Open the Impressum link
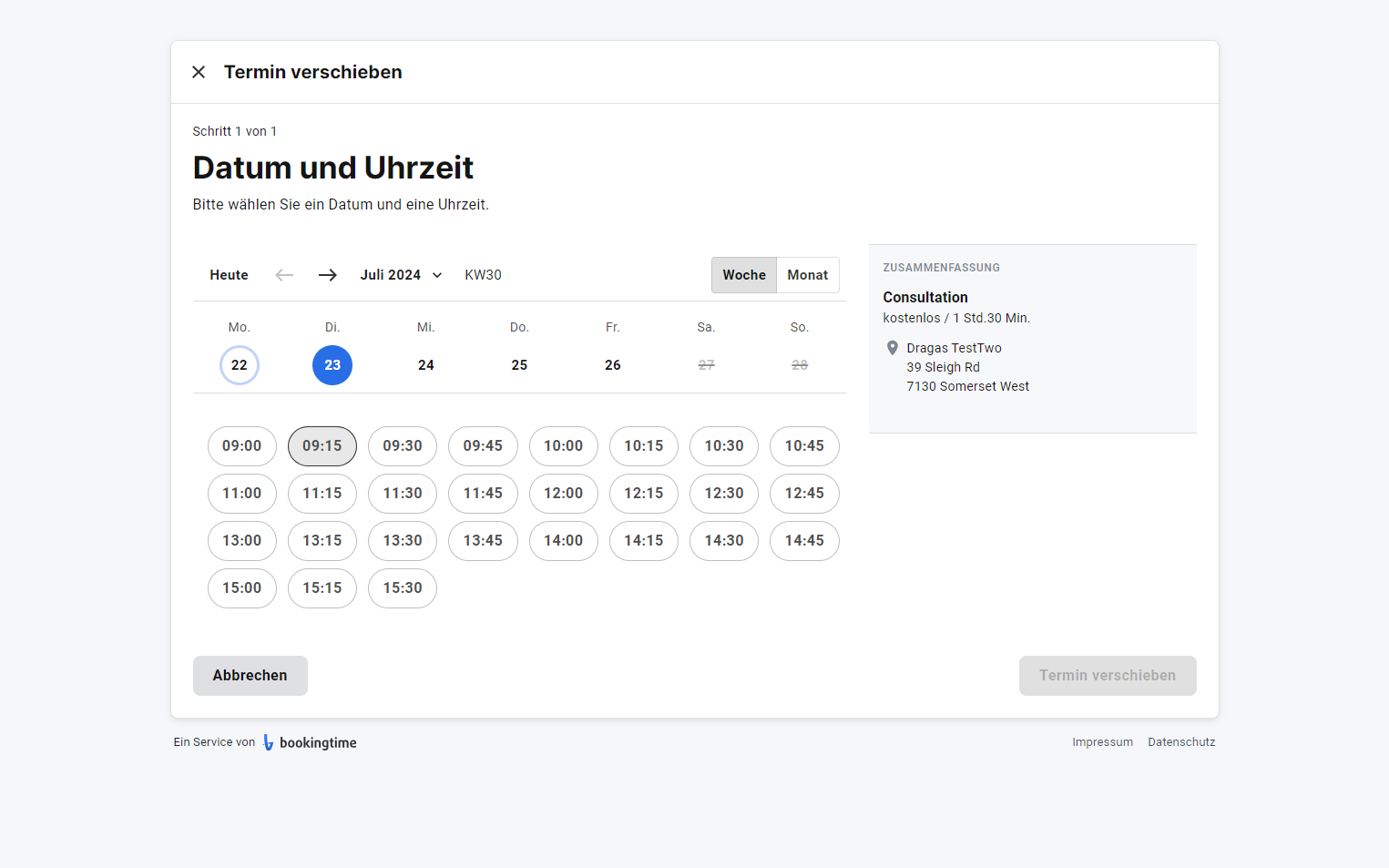Viewport: 1389px width, 868px height. tap(1103, 742)
